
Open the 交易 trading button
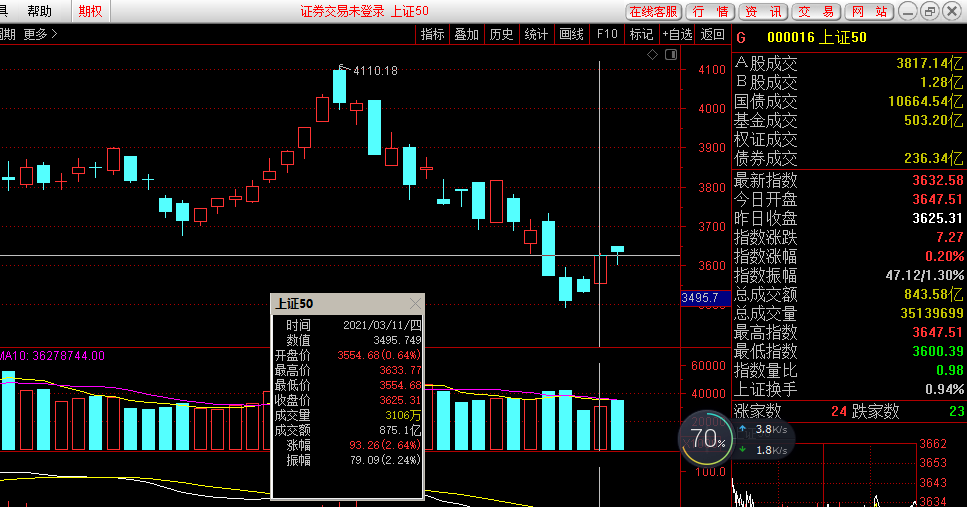pyautogui.click(x=816, y=12)
